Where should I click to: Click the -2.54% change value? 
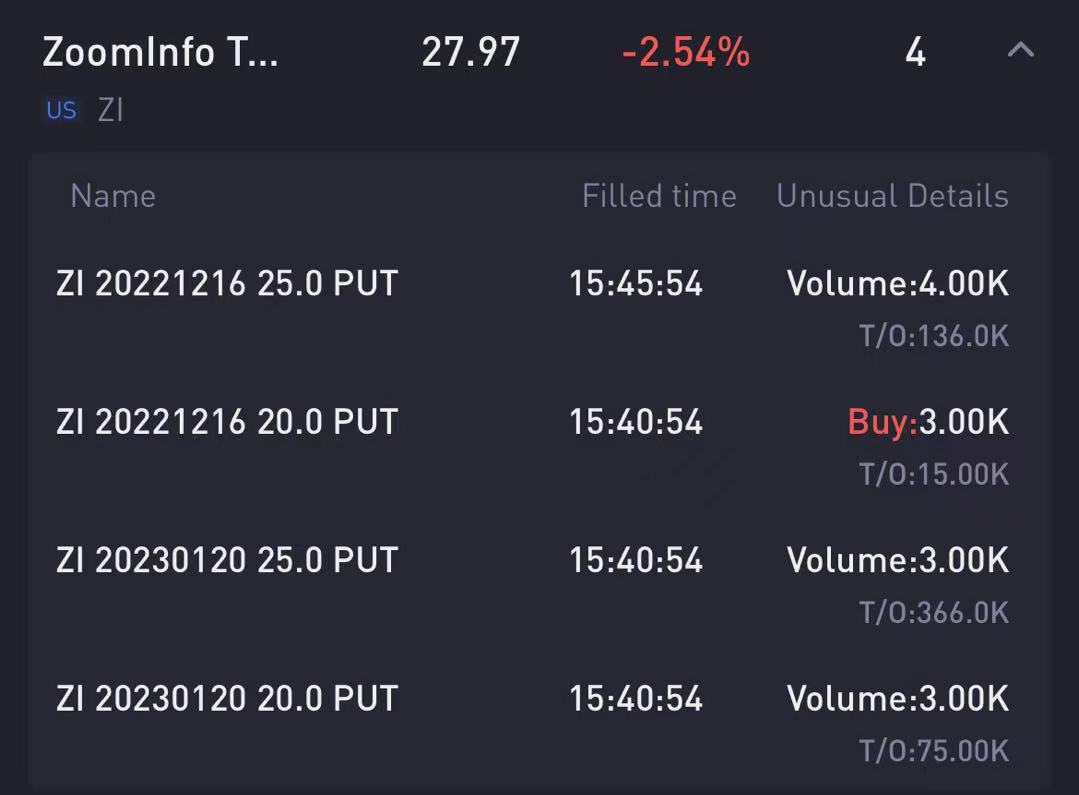pos(685,52)
